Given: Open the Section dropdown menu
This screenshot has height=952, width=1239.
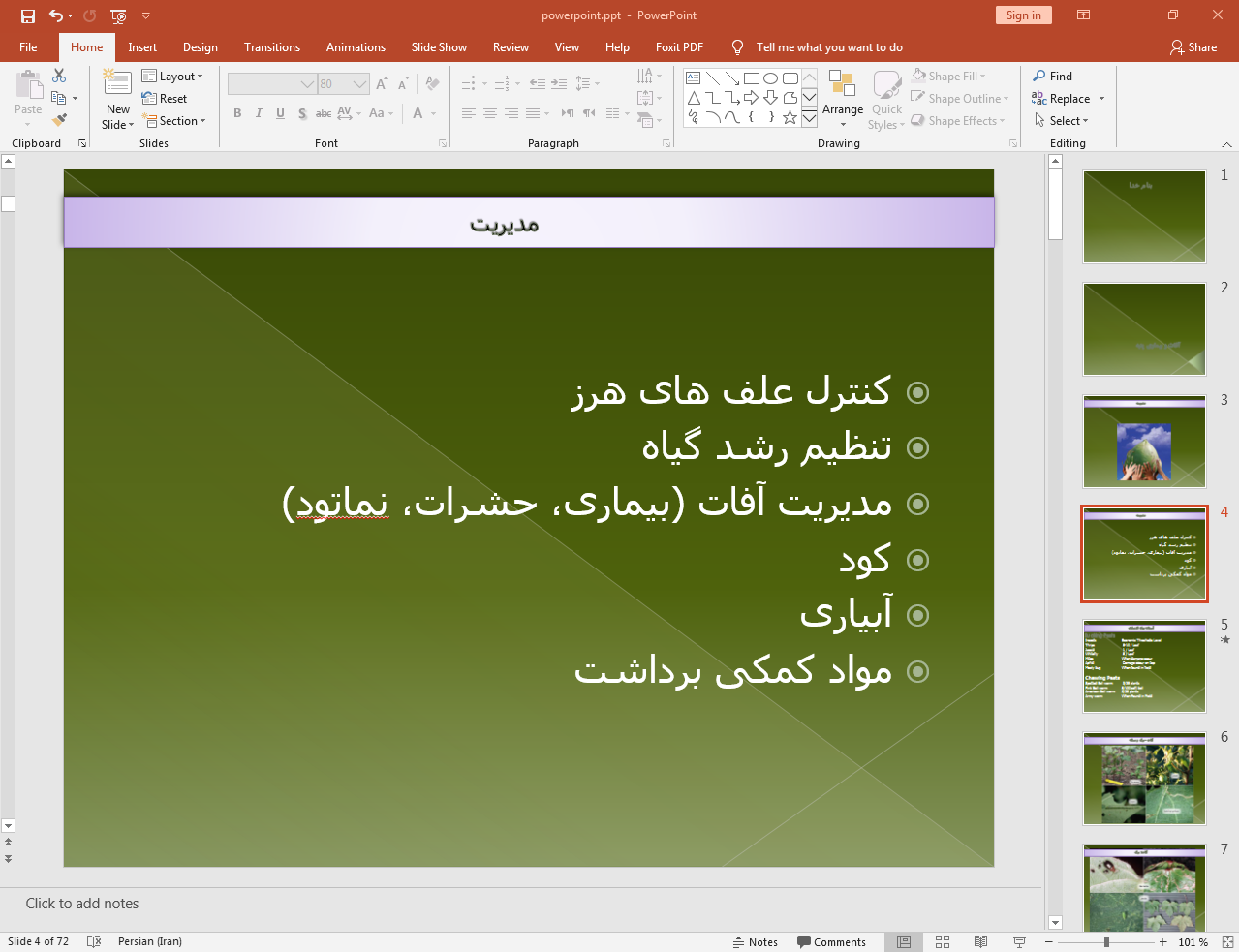Looking at the screenshot, I should [x=174, y=121].
